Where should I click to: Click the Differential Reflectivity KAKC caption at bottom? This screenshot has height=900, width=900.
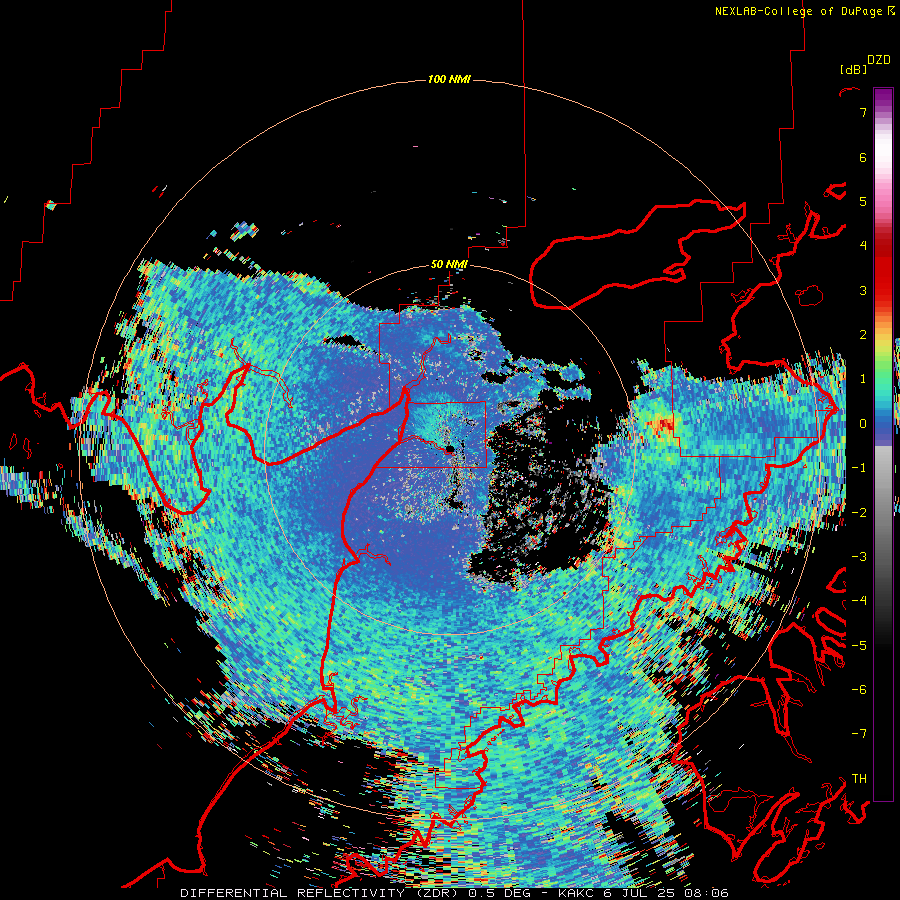(454, 893)
